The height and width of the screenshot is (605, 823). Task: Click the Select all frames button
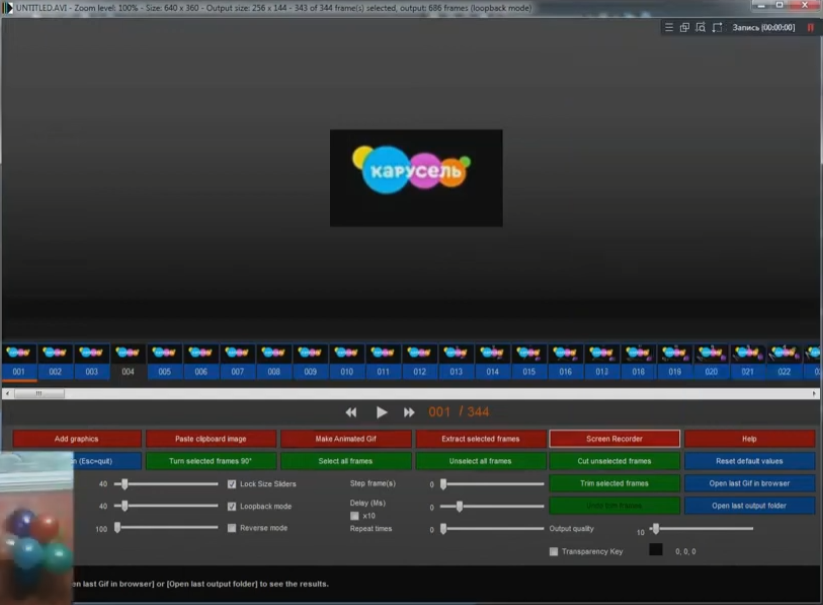click(x=345, y=461)
